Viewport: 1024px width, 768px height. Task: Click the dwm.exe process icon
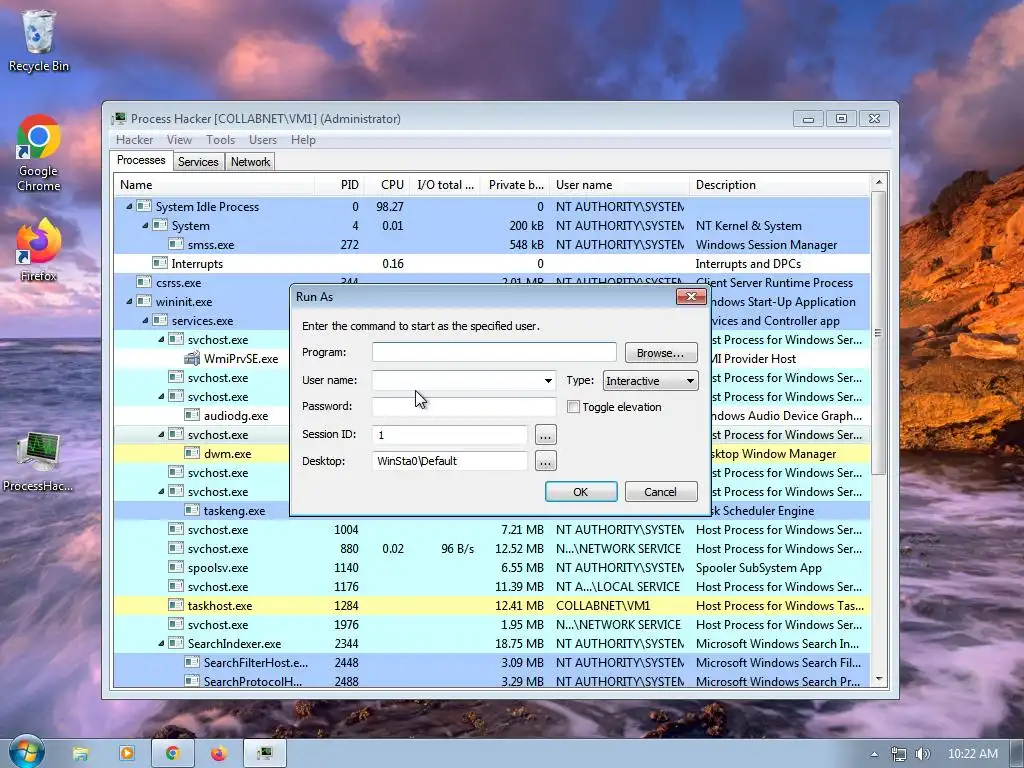[x=192, y=453]
